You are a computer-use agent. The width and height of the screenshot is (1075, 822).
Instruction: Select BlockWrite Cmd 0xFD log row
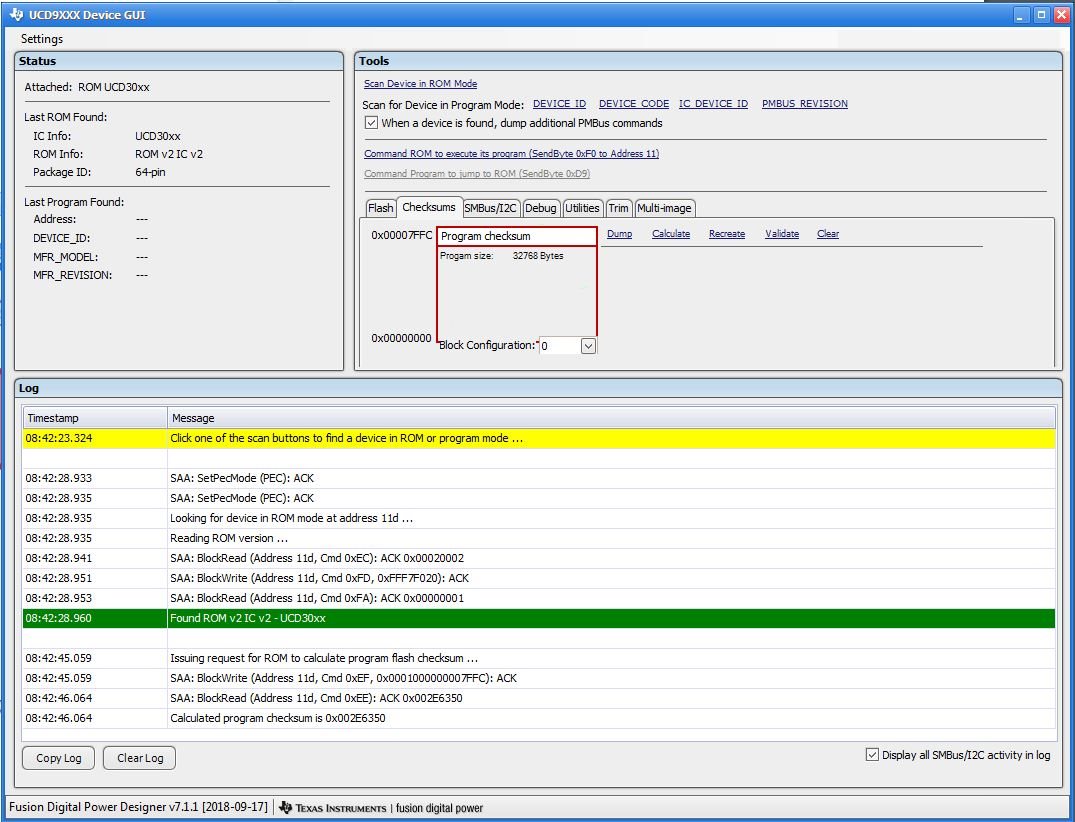(539, 578)
